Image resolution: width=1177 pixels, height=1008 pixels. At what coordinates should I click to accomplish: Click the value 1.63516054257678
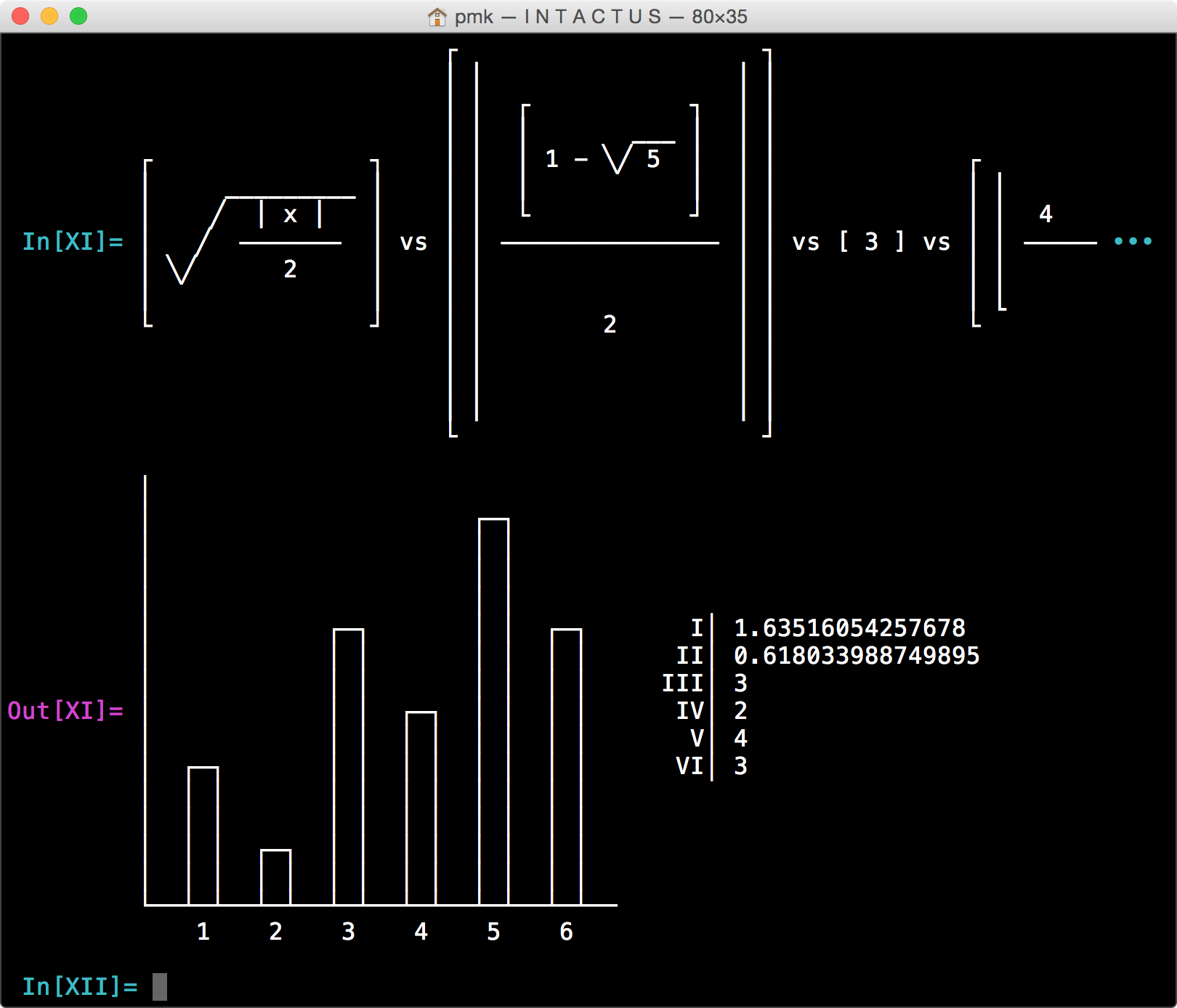coord(850,627)
